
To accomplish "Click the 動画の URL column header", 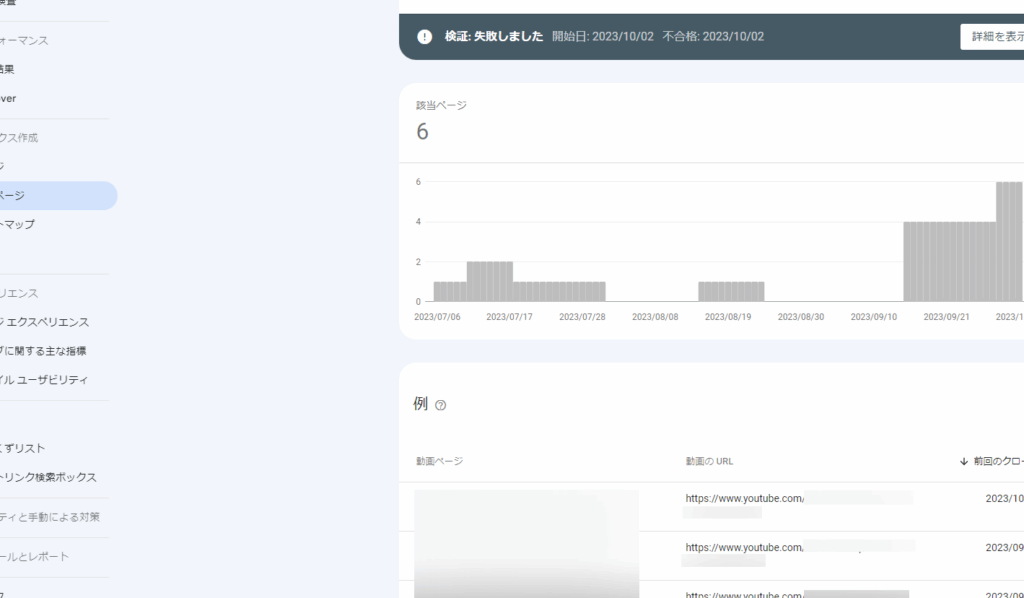I will pos(709,461).
